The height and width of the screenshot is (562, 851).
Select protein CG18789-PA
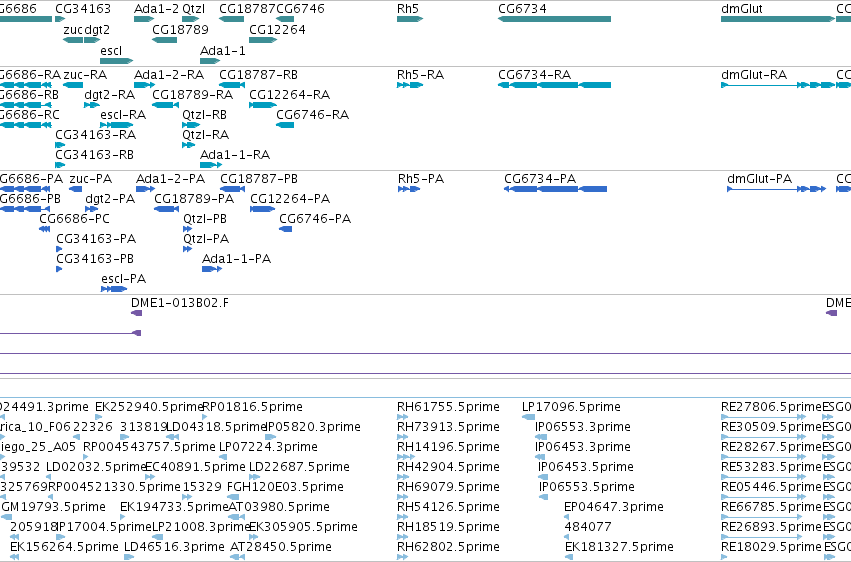(167, 209)
